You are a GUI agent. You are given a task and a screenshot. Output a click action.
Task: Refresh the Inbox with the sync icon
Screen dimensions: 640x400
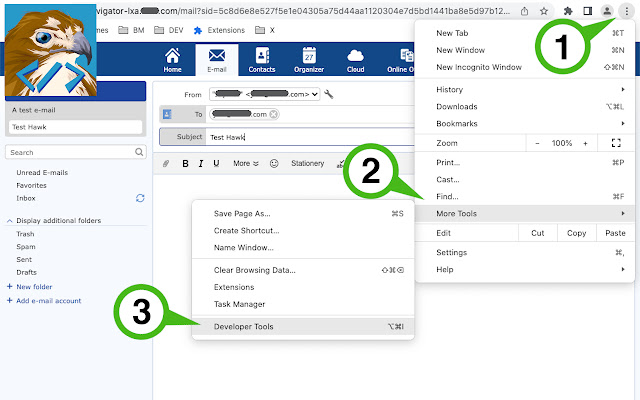point(140,198)
